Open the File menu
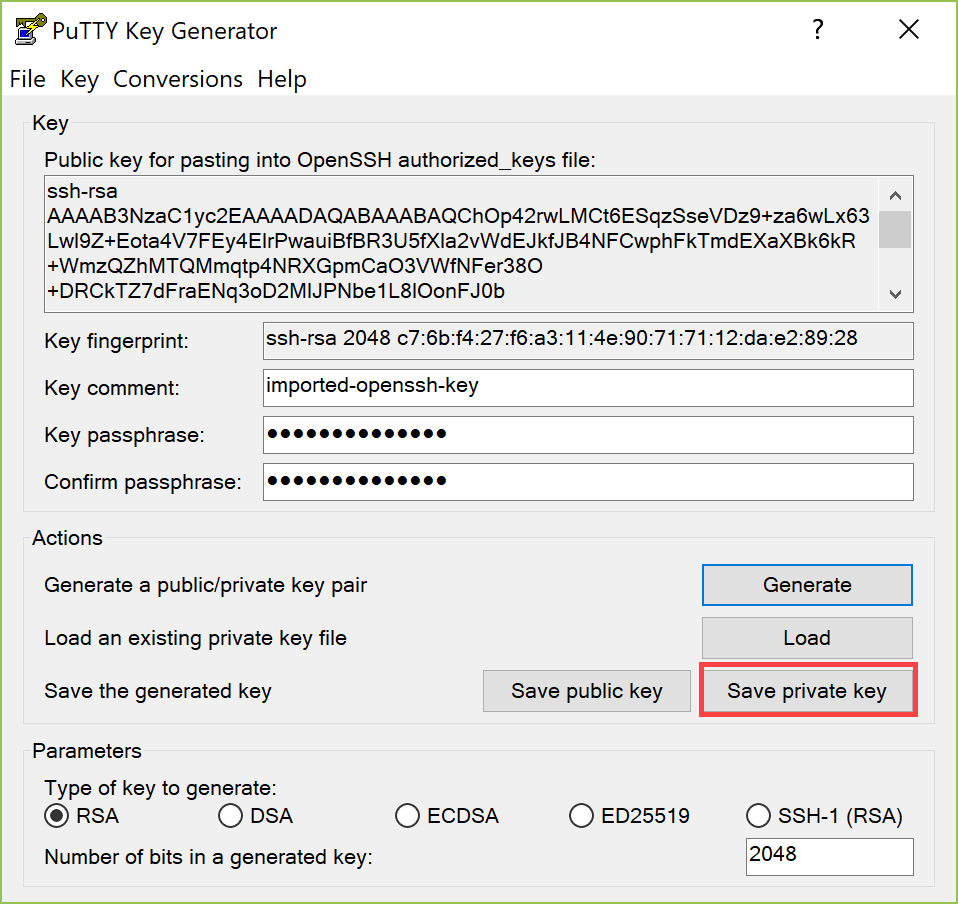The height and width of the screenshot is (904, 958). (27, 79)
